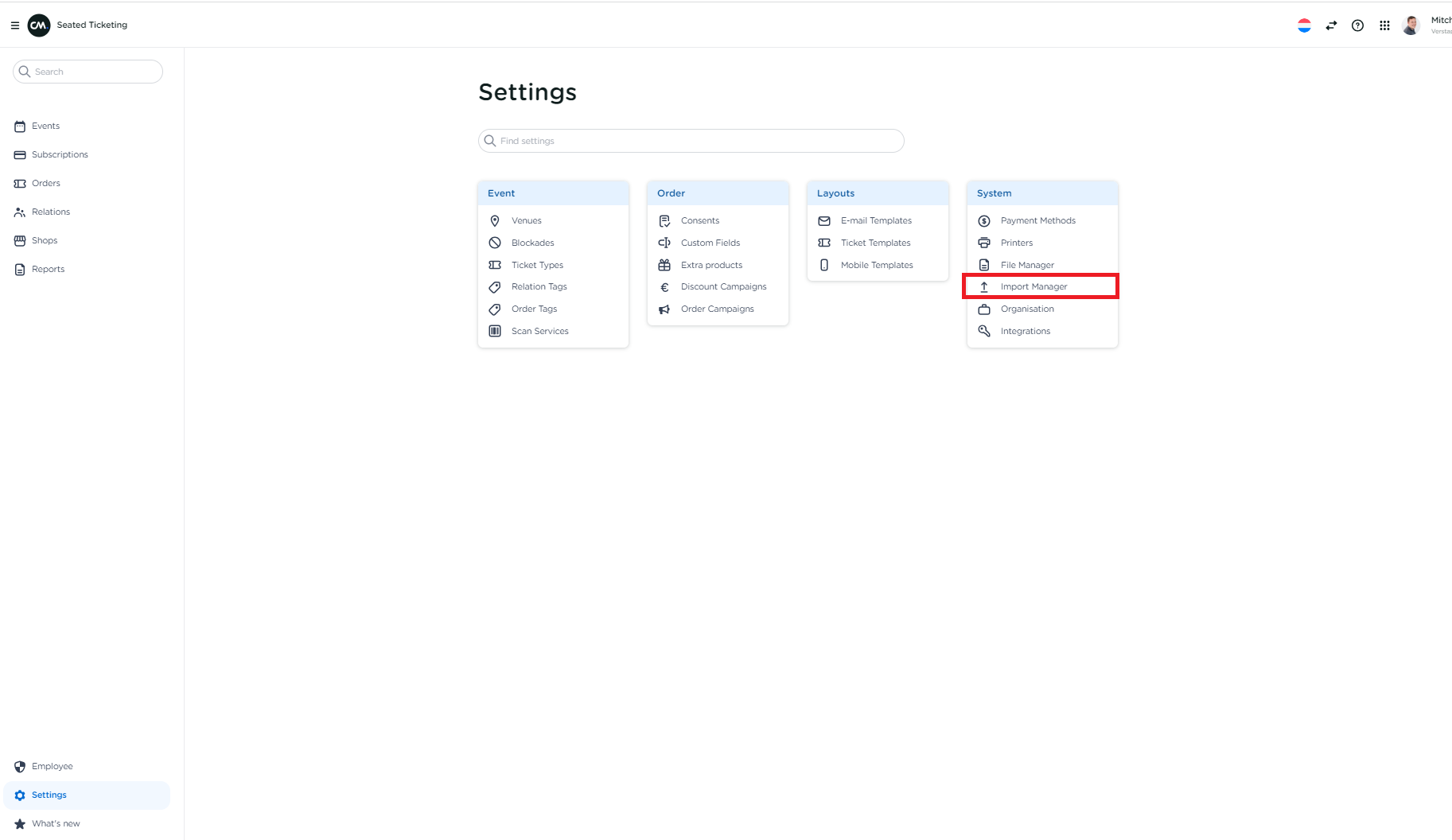1452x840 pixels.
Task: Click the Import Manager upload icon
Action: (x=983, y=286)
